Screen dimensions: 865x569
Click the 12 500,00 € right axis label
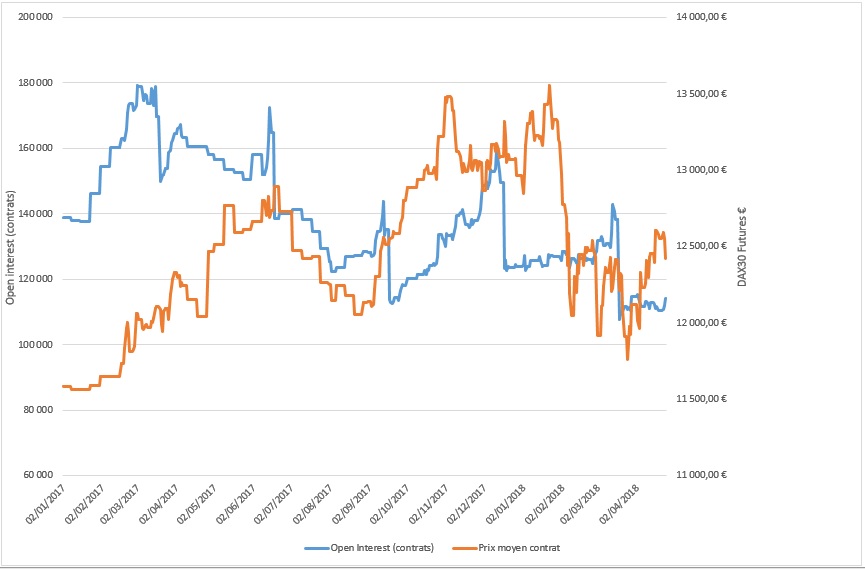click(x=702, y=247)
